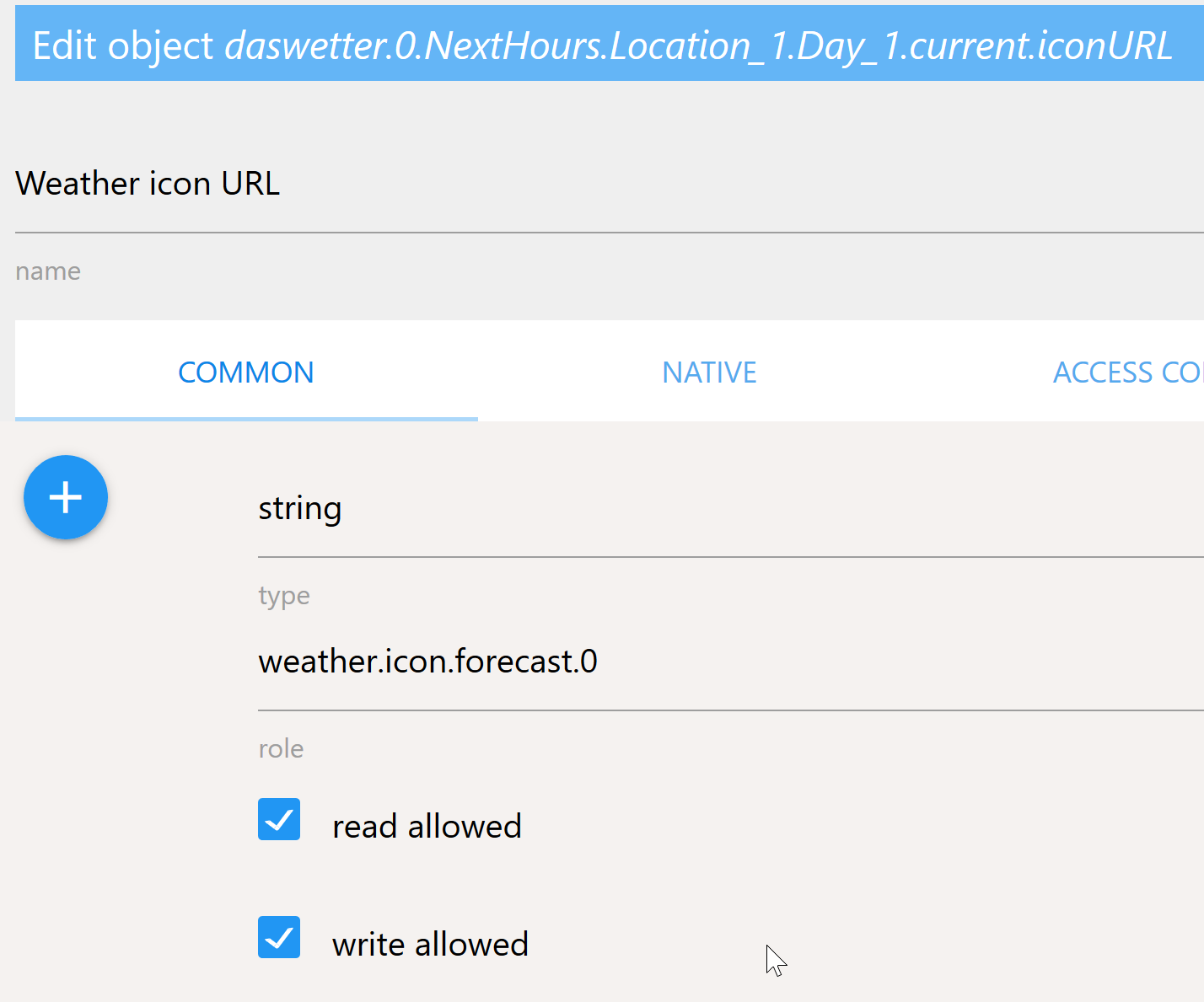
Task: Open the NATIVE tab
Action: click(709, 372)
